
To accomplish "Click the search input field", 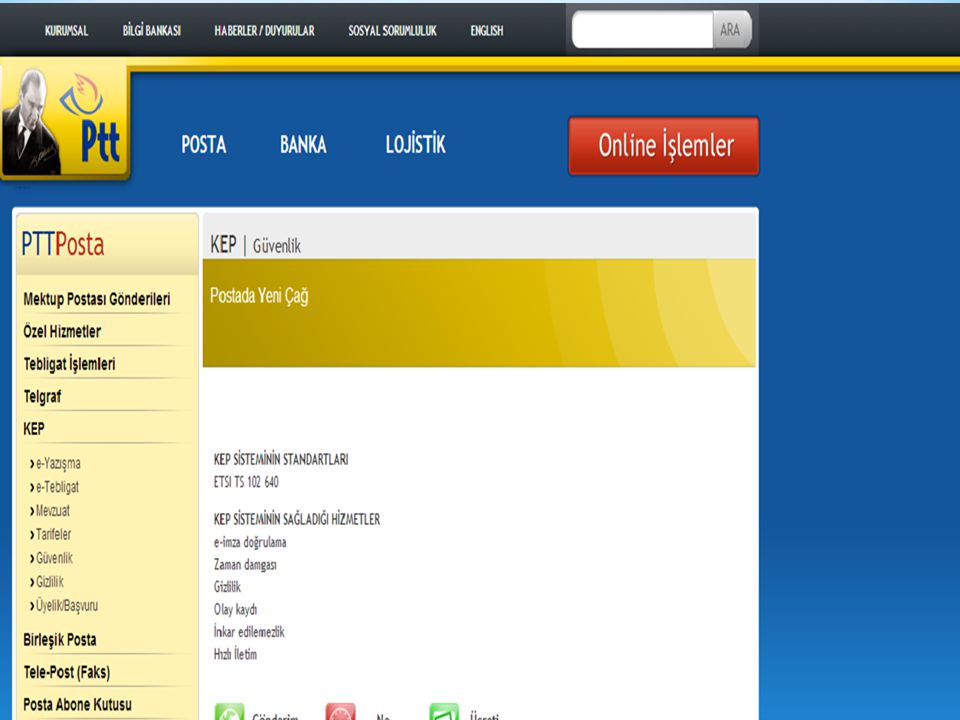I will (x=642, y=29).
